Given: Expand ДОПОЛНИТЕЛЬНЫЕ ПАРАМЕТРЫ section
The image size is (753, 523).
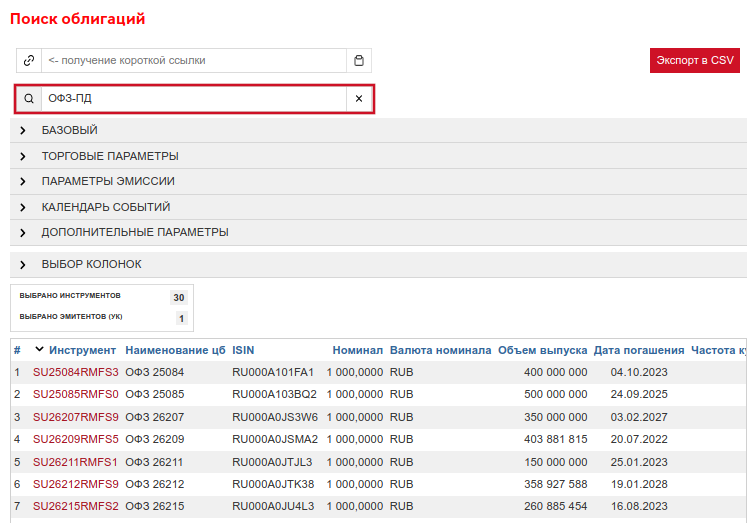Looking at the screenshot, I should pyautogui.click(x=378, y=232).
